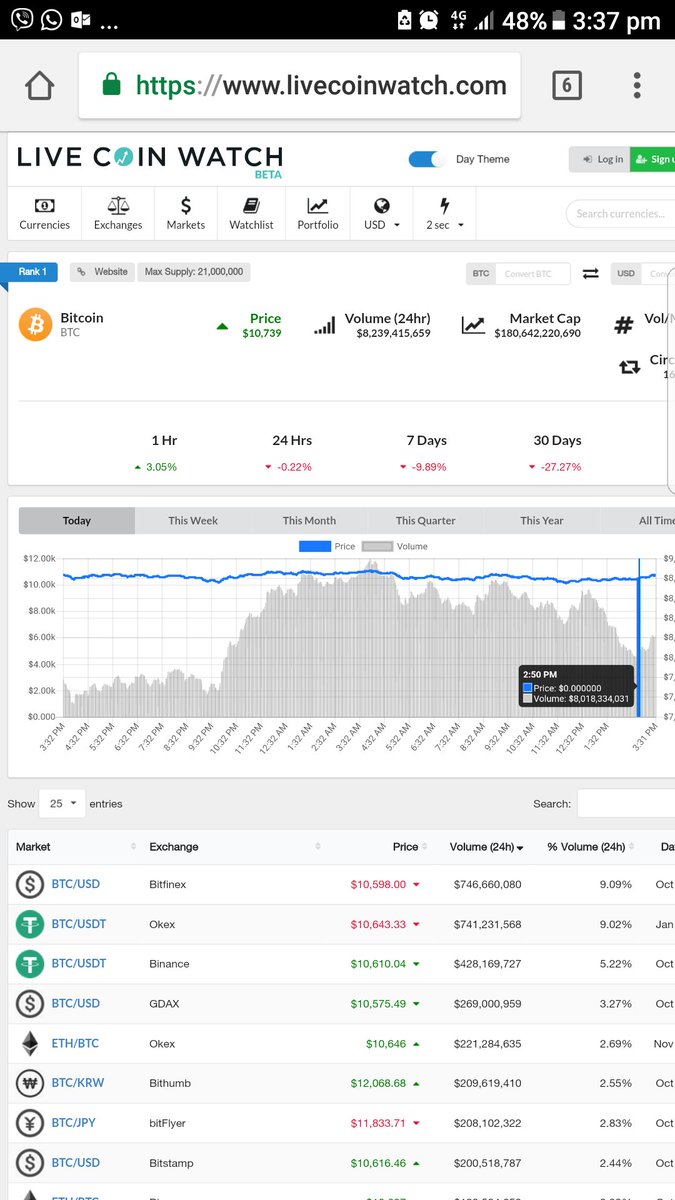Viewport: 675px width, 1200px height.
Task: Open the Markets dollar icon
Action: click(x=186, y=205)
